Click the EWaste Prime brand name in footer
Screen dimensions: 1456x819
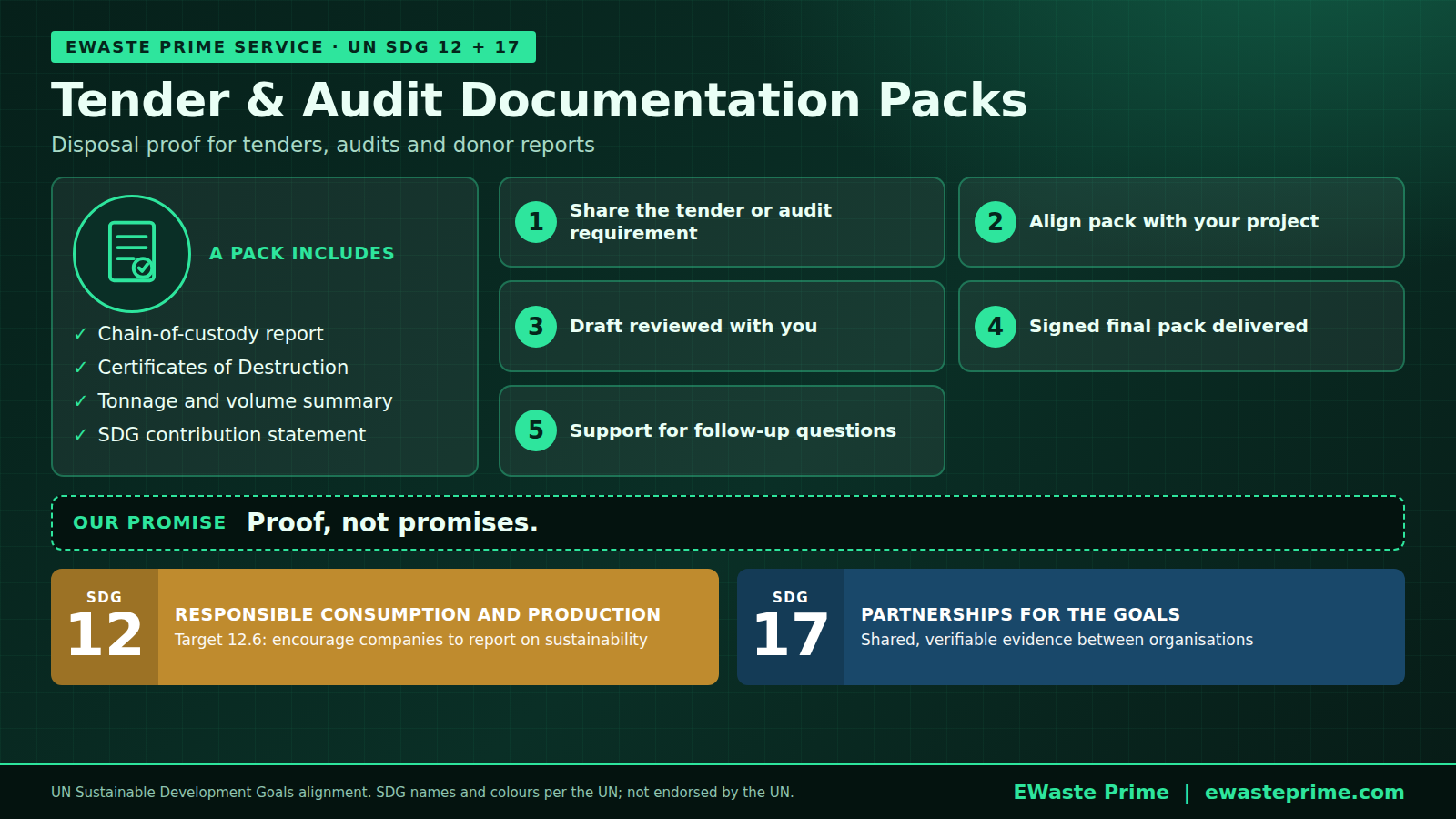coord(1091,793)
